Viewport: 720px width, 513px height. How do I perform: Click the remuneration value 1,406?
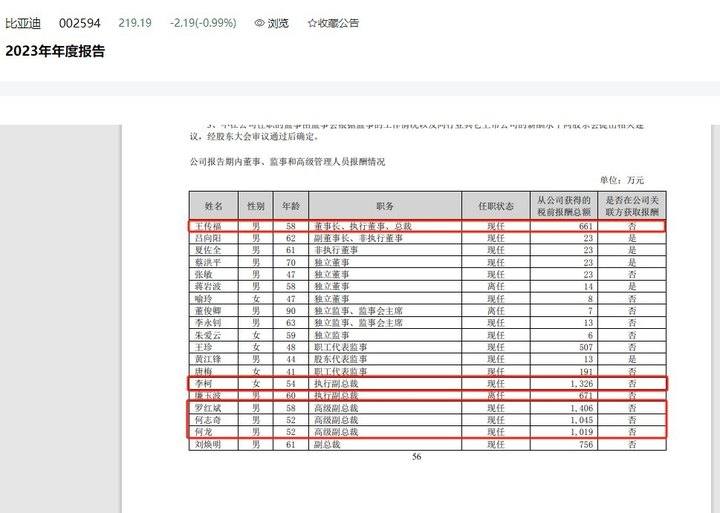(582, 408)
